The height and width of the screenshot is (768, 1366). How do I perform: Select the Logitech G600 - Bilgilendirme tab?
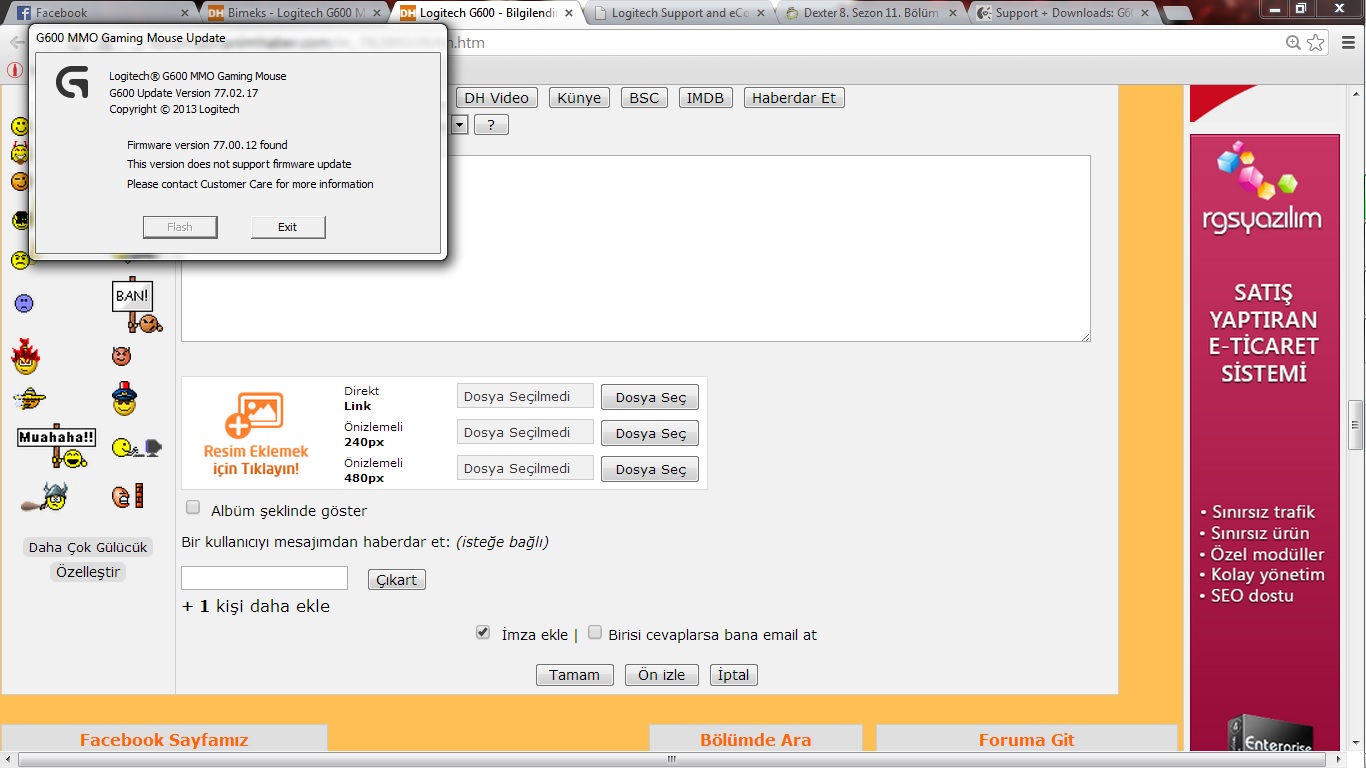485,13
